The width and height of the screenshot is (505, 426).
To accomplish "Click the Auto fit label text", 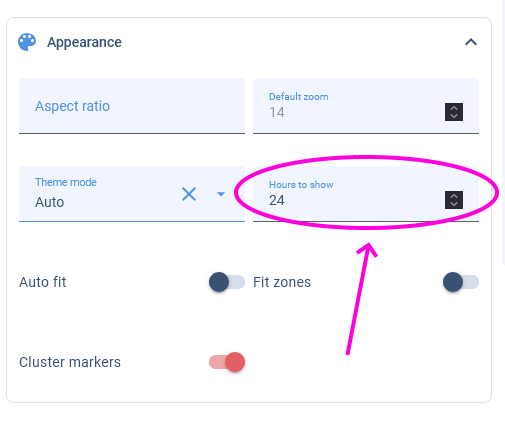I will [43, 282].
